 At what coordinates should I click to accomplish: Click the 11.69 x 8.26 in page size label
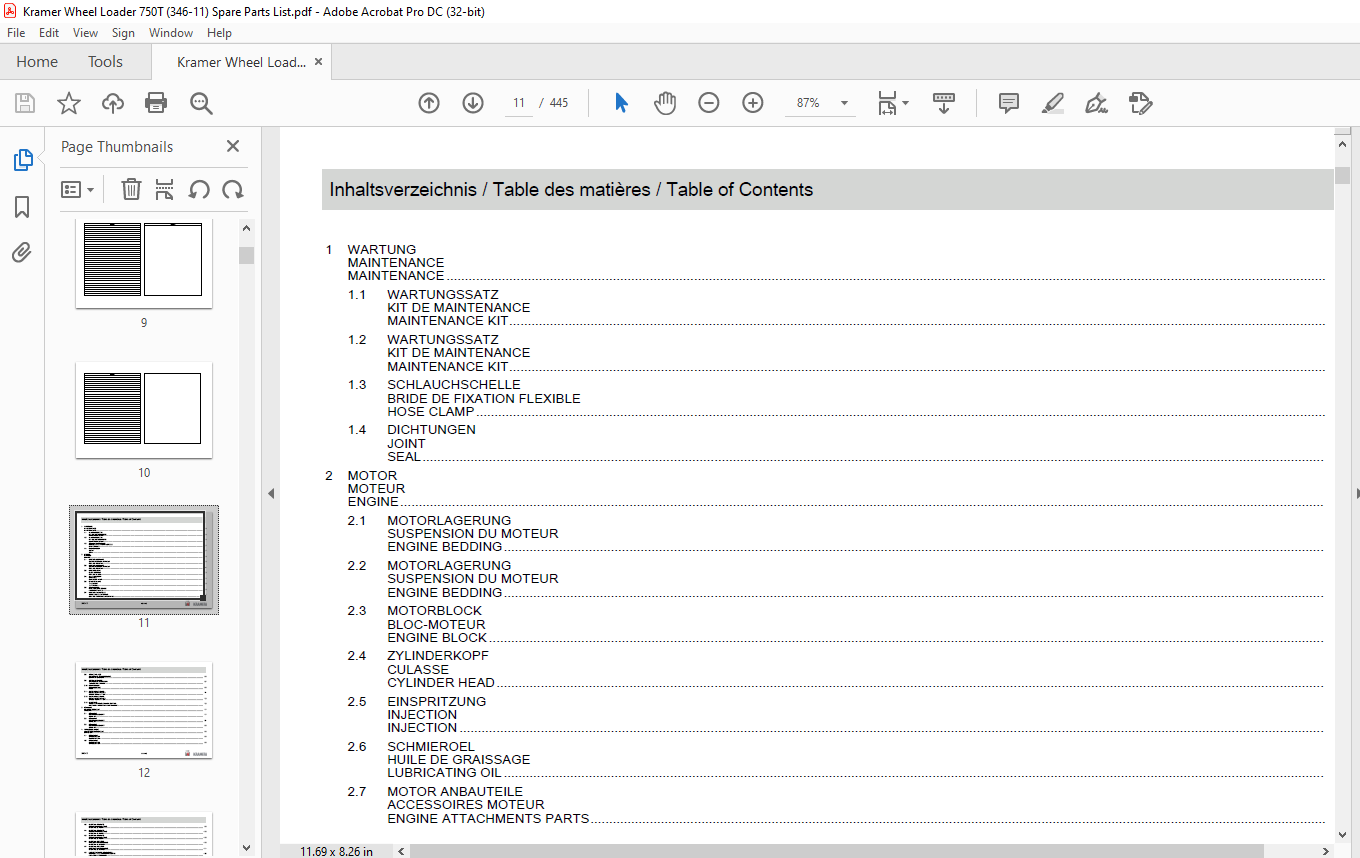coord(337,851)
